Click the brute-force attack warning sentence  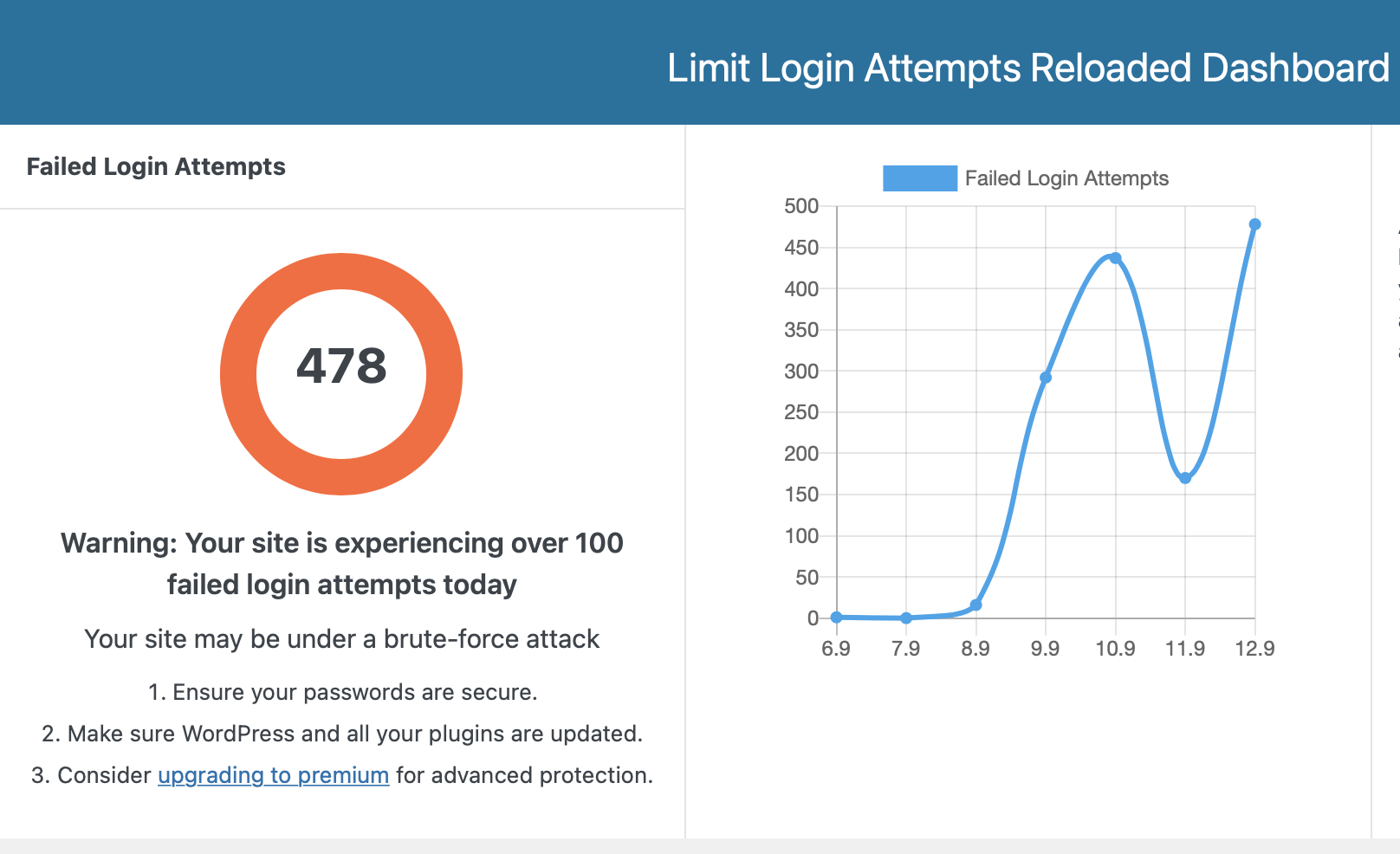pos(341,639)
